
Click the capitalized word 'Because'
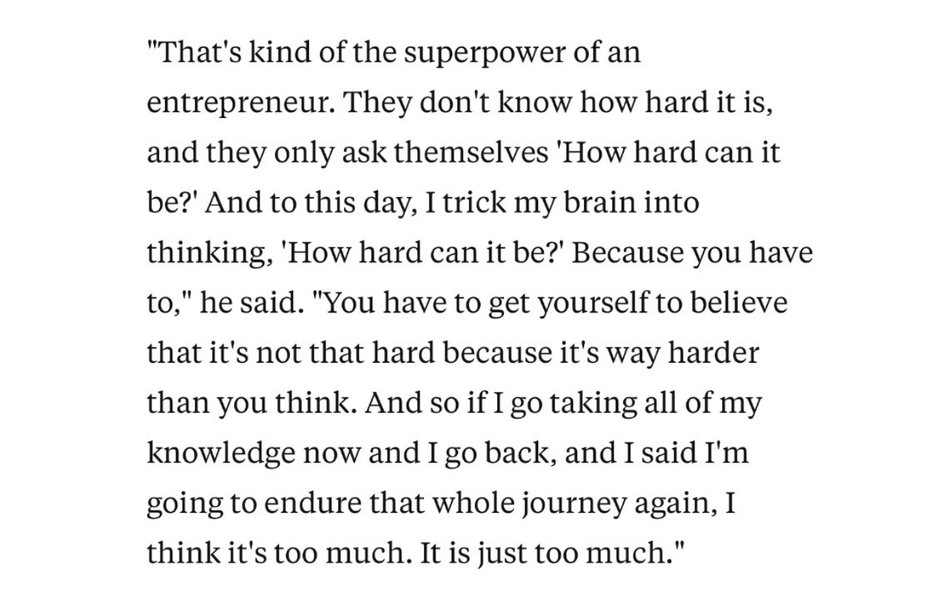tap(628, 252)
